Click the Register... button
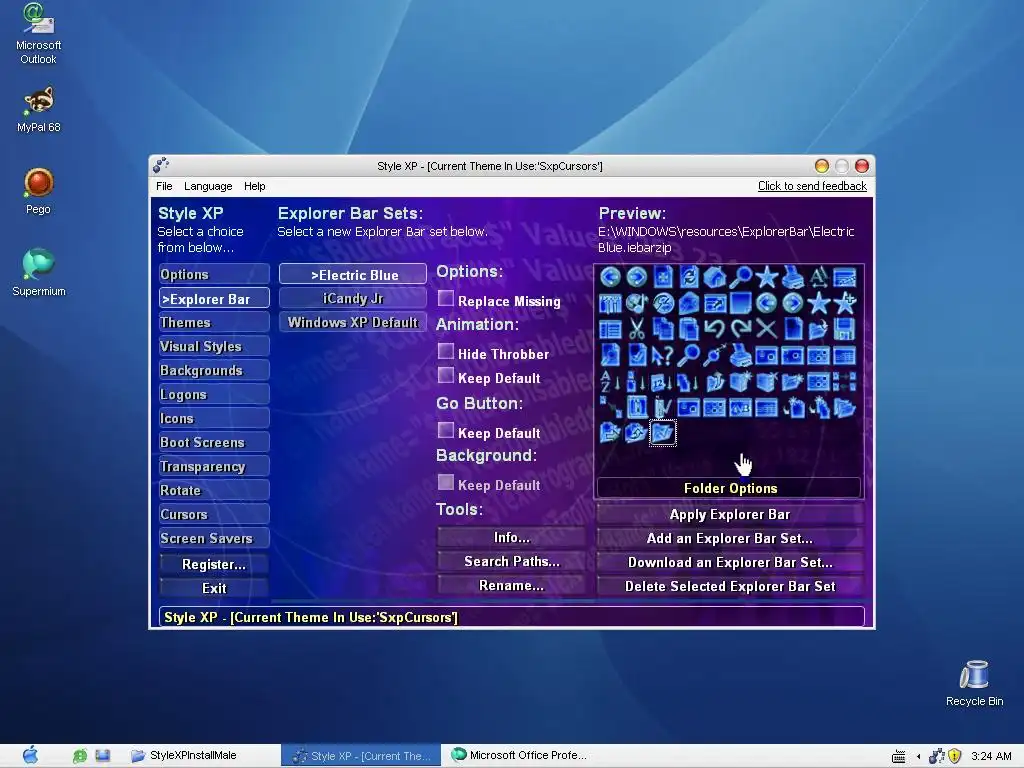Screen dimensions: 1024x768 214,564
